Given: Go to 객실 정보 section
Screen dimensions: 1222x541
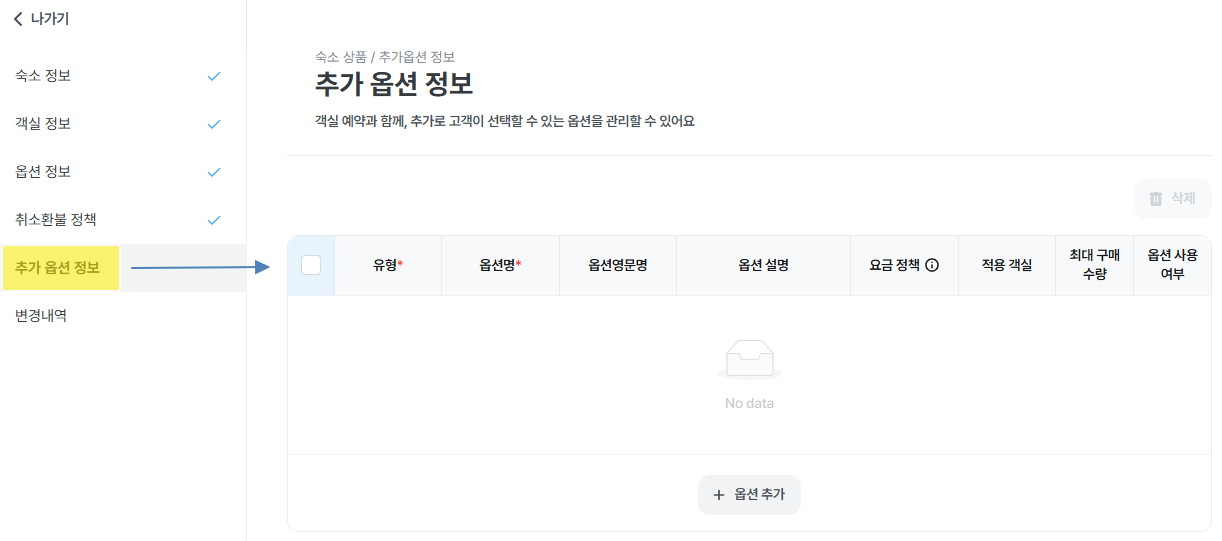Looking at the screenshot, I should pos(43,124).
